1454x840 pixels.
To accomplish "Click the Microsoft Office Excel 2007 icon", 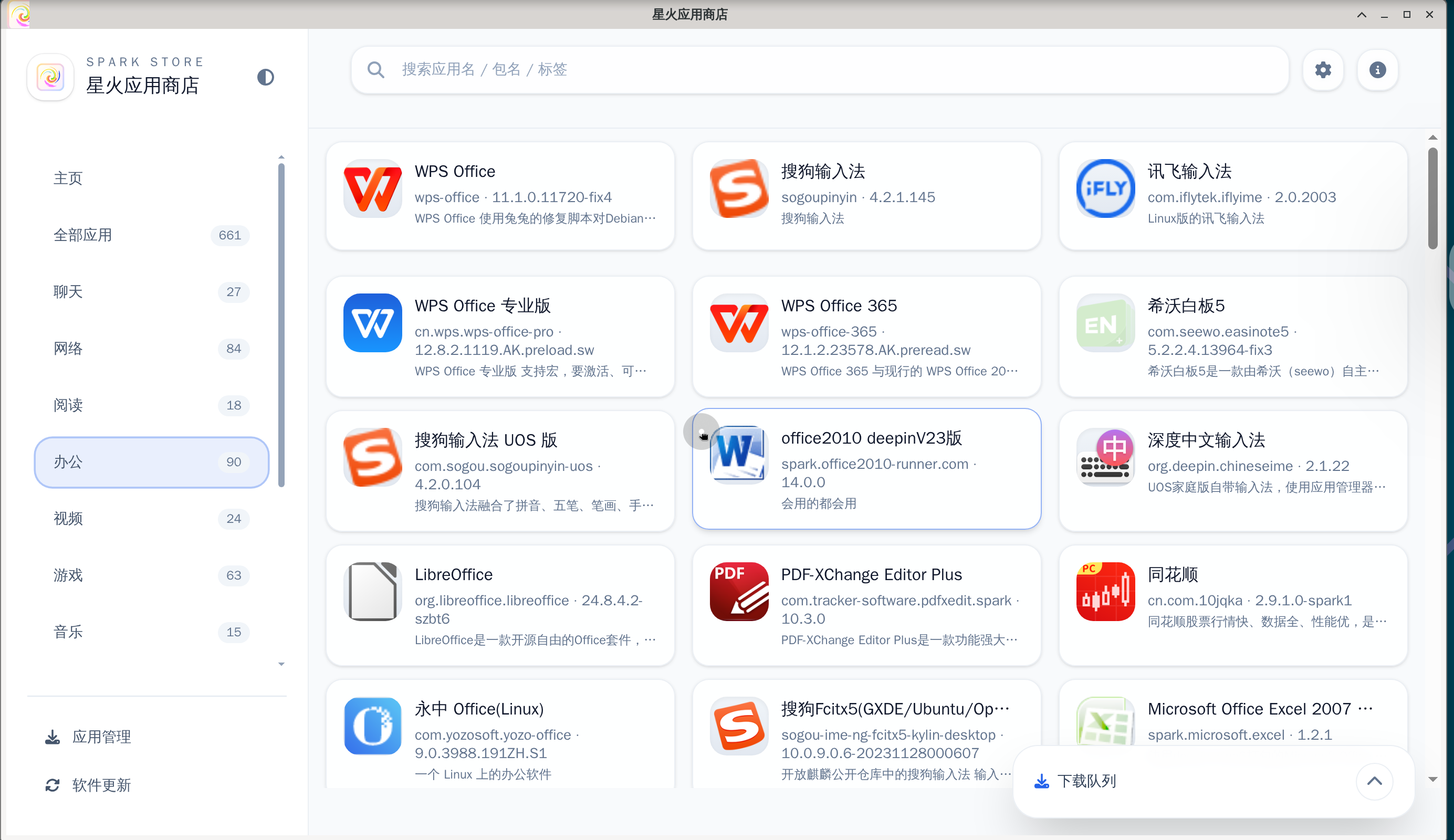I will click(1105, 721).
